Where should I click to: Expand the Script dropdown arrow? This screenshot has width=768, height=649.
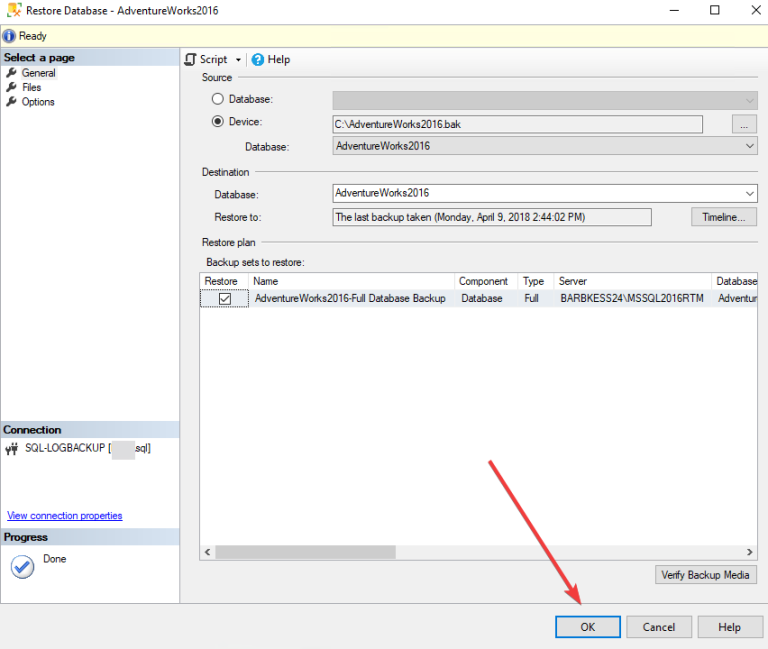(239, 60)
